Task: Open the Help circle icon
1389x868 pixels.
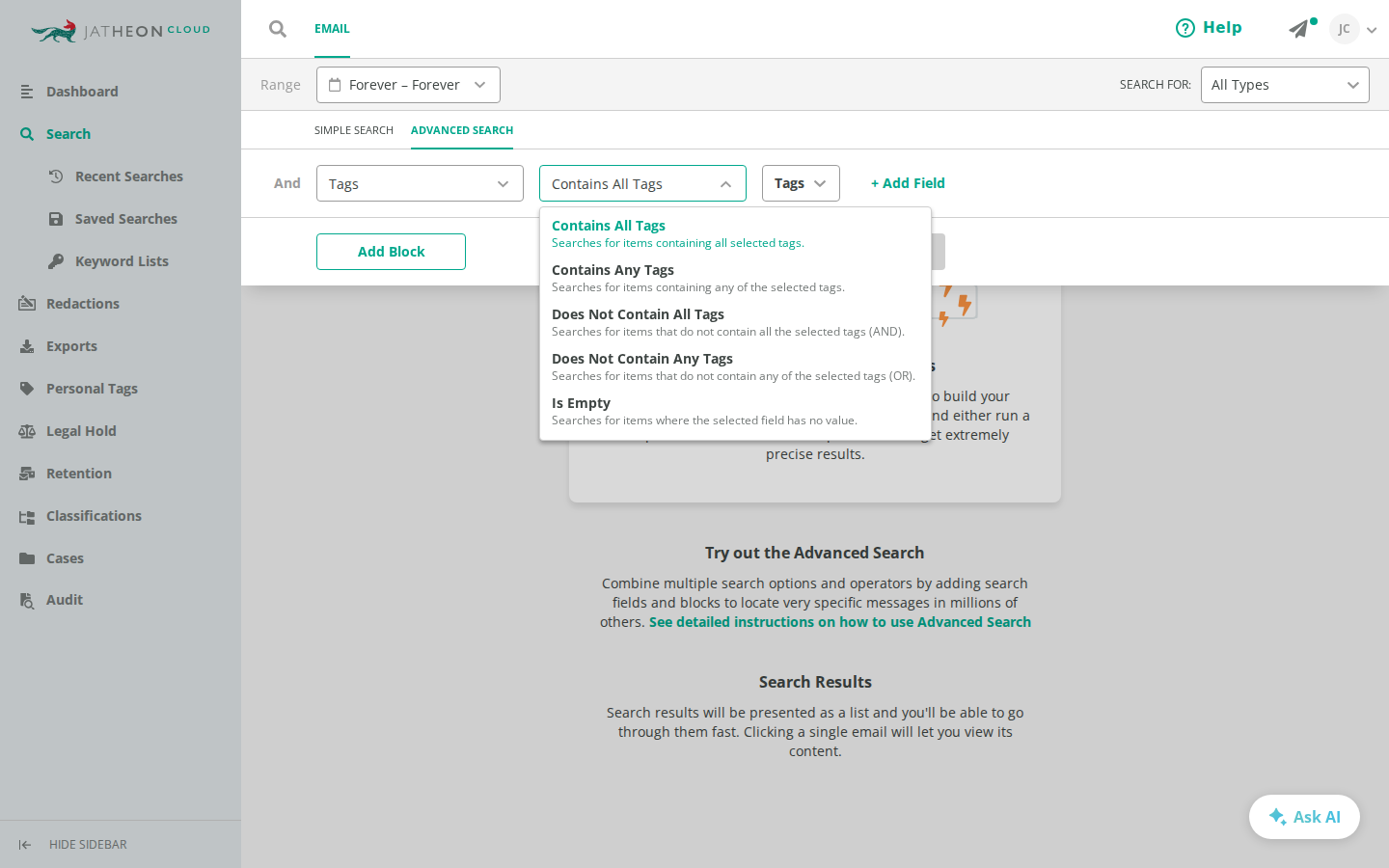Action: coord(1185,28)
